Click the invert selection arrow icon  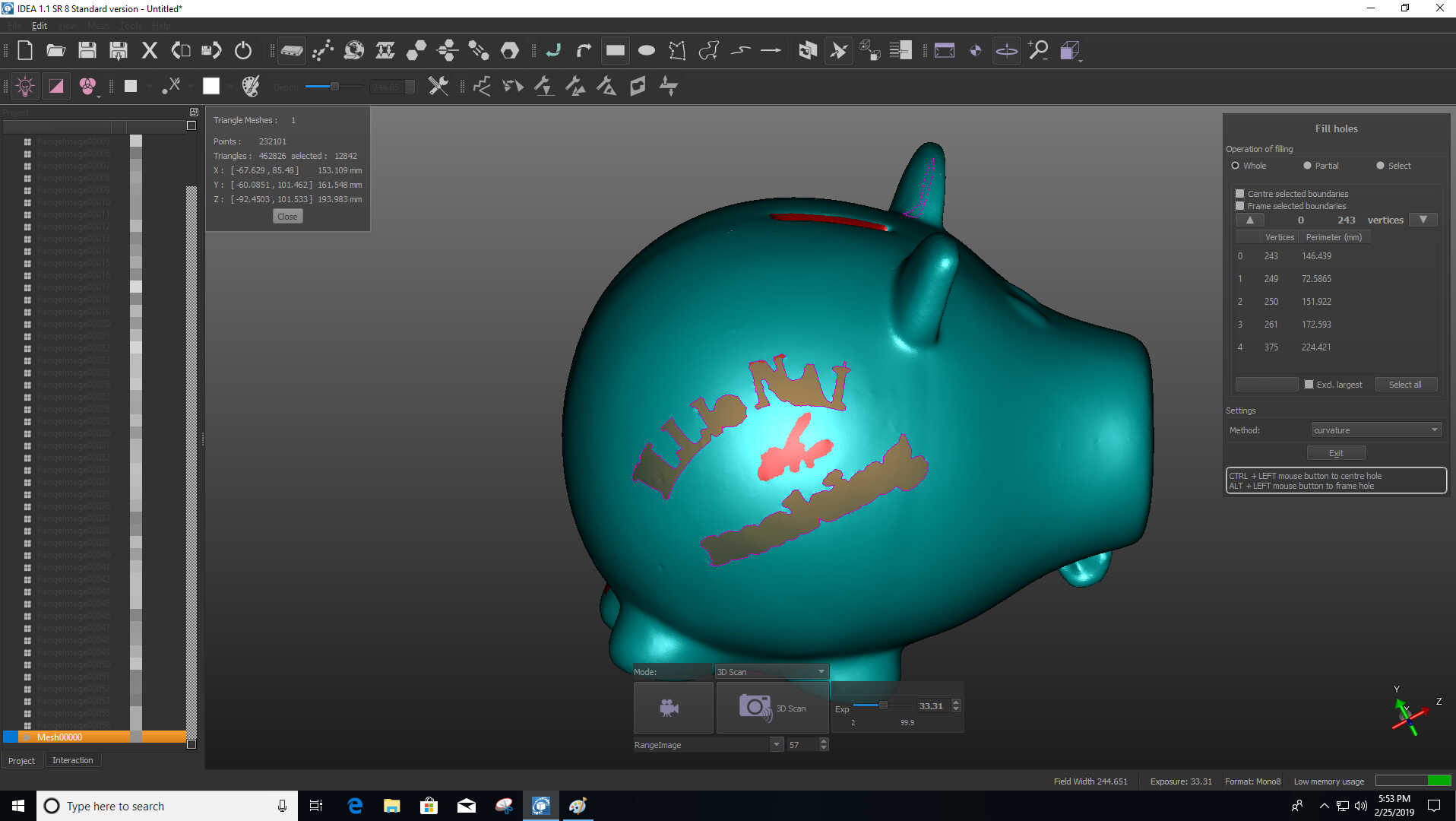839,51
